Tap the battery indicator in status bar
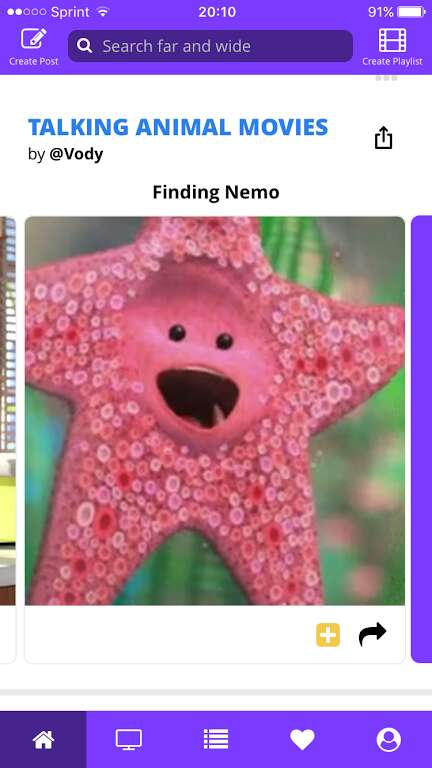 point(411,12)
